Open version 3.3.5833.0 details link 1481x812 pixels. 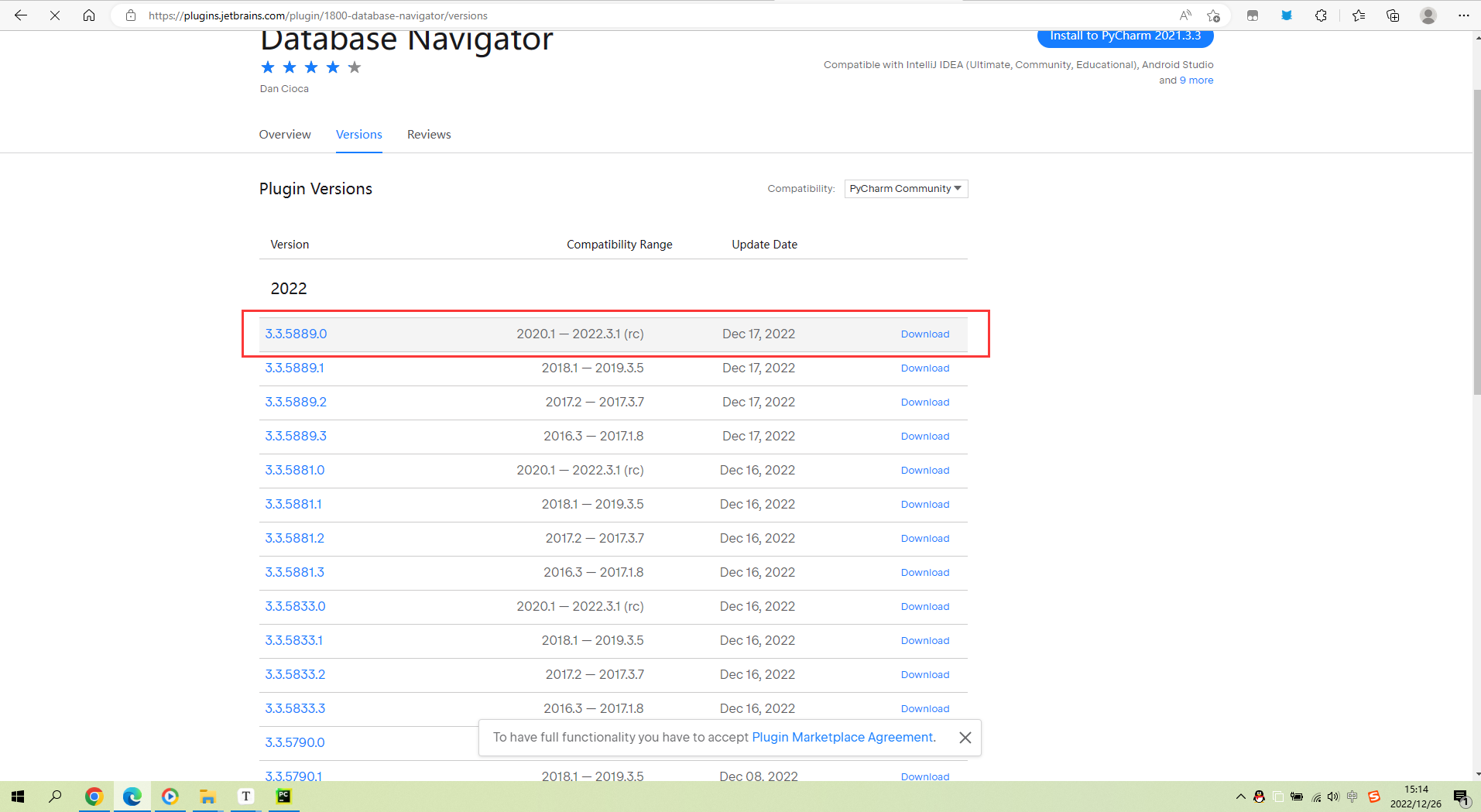[295, 606]
